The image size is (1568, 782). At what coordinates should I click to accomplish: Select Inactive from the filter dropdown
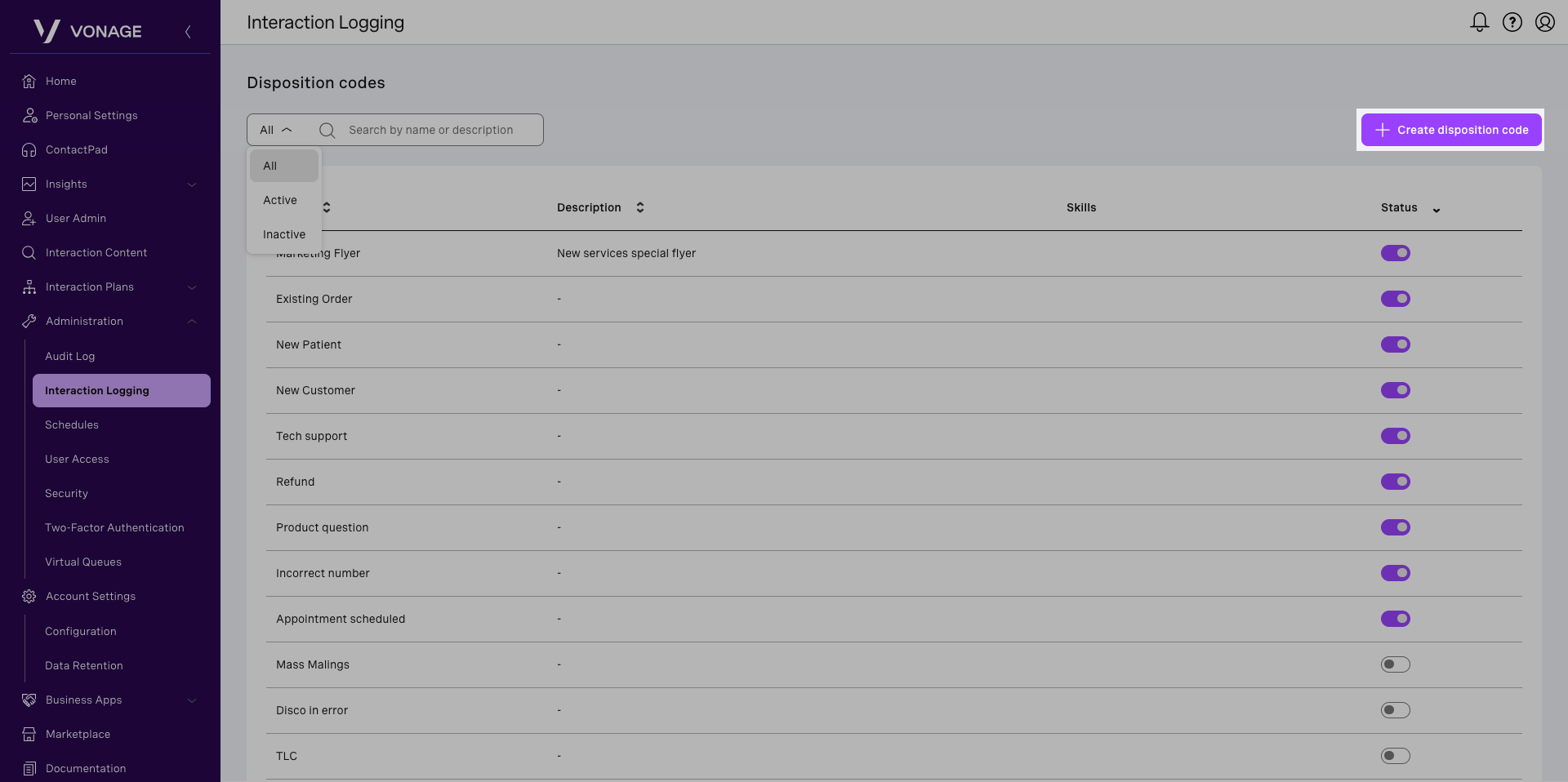284,234
